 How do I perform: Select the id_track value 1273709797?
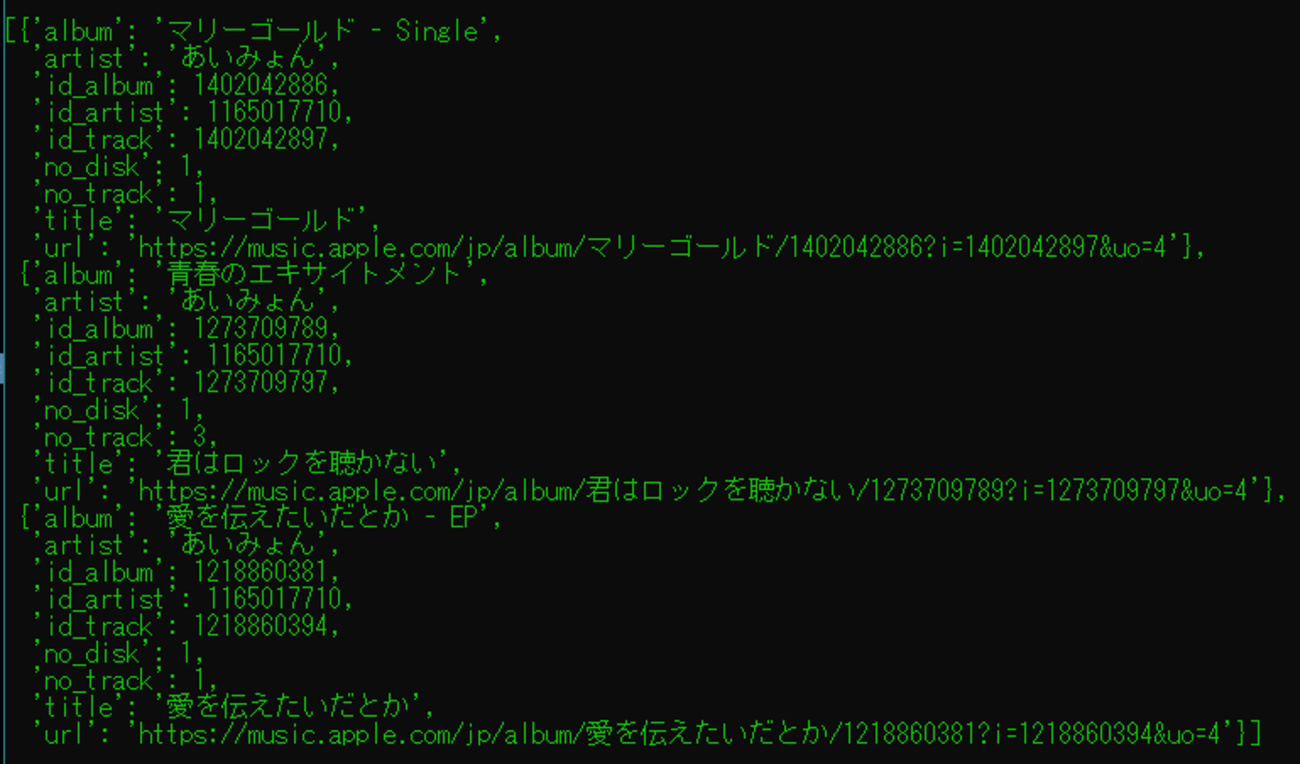point(260,382)
